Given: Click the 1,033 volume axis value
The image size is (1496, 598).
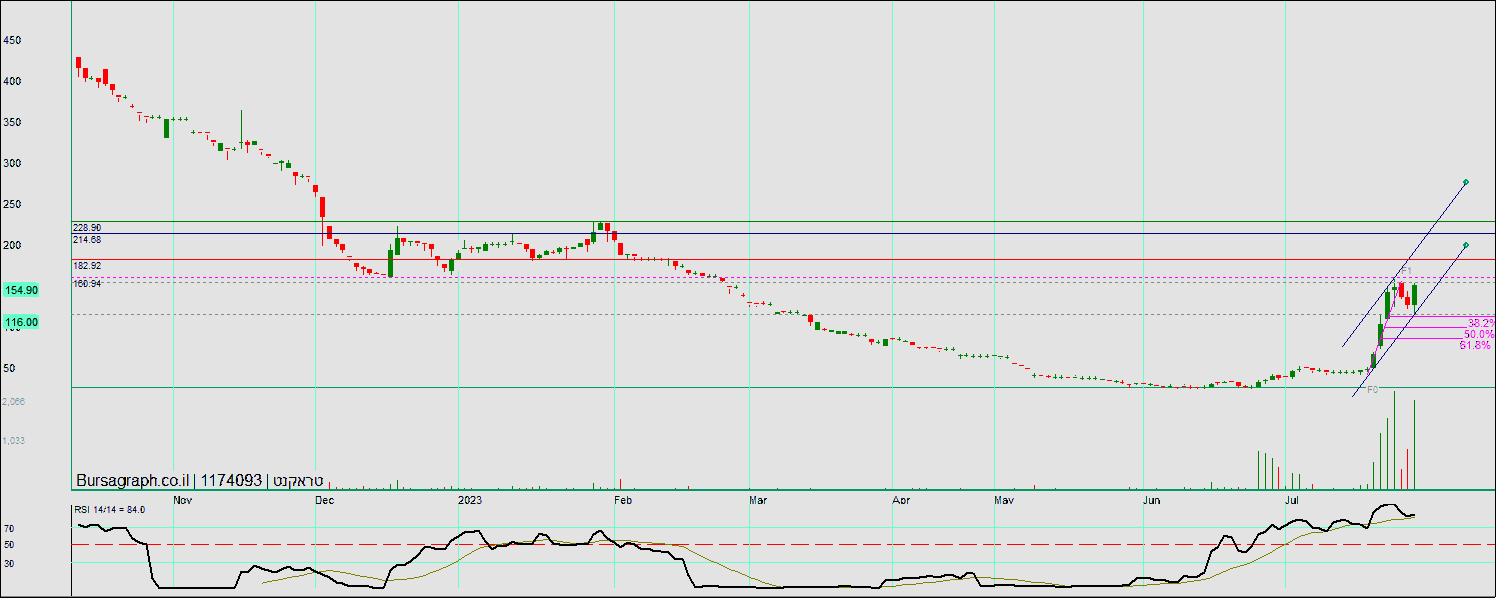Looking at the screenshot, I should click(14, 441).
